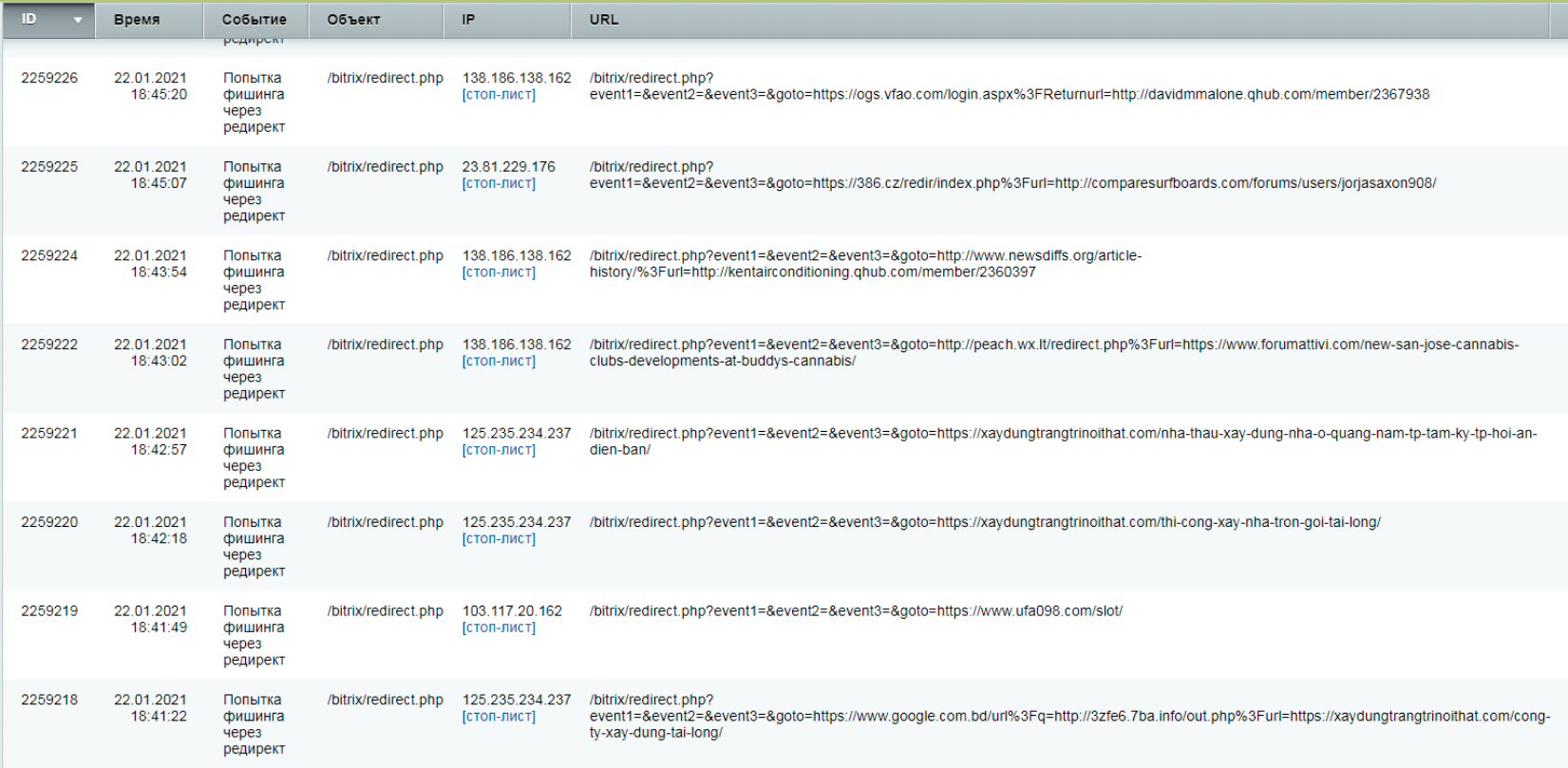Select ID cell 2259218
This screenshot has width=1568, height=768.
(49, 700)
